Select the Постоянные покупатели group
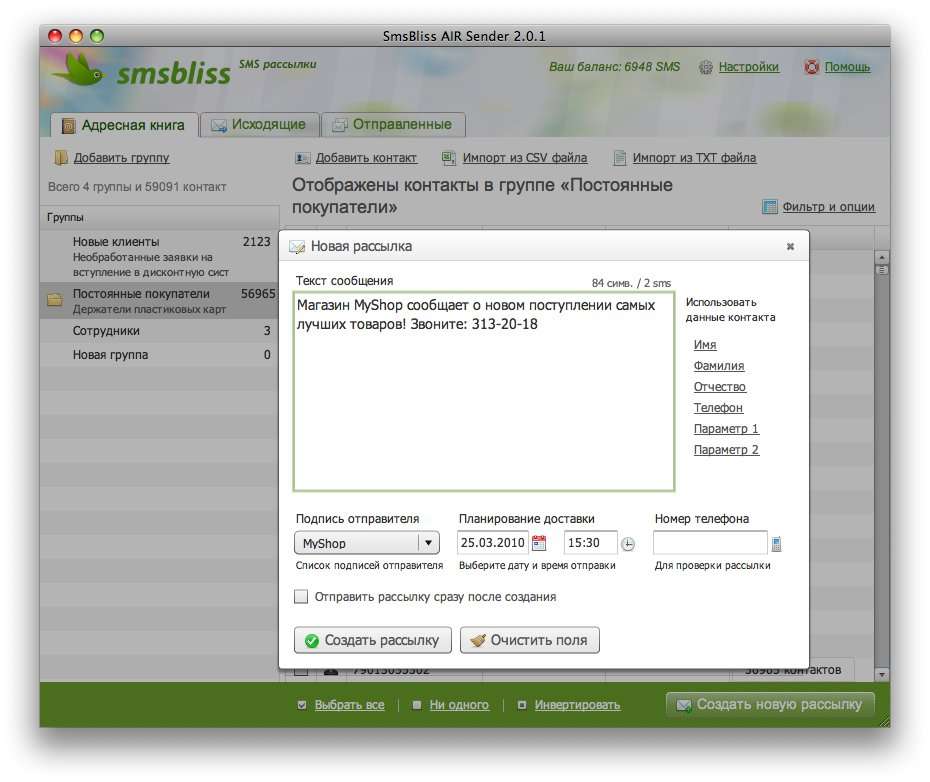 [159, 301]
